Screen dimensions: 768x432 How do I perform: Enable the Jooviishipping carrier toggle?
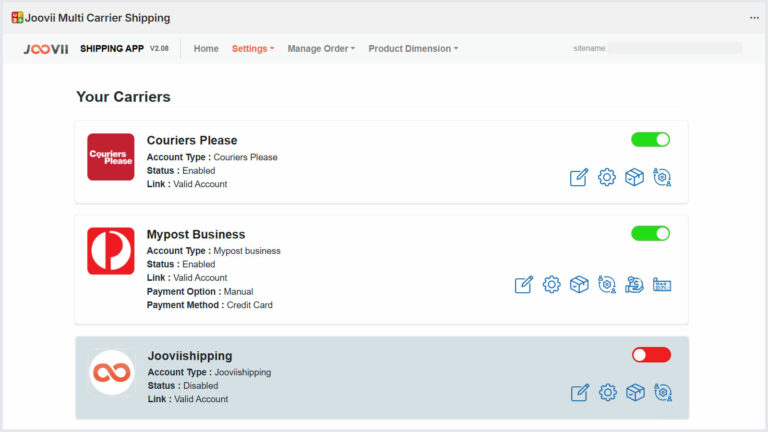pos(651,355)
